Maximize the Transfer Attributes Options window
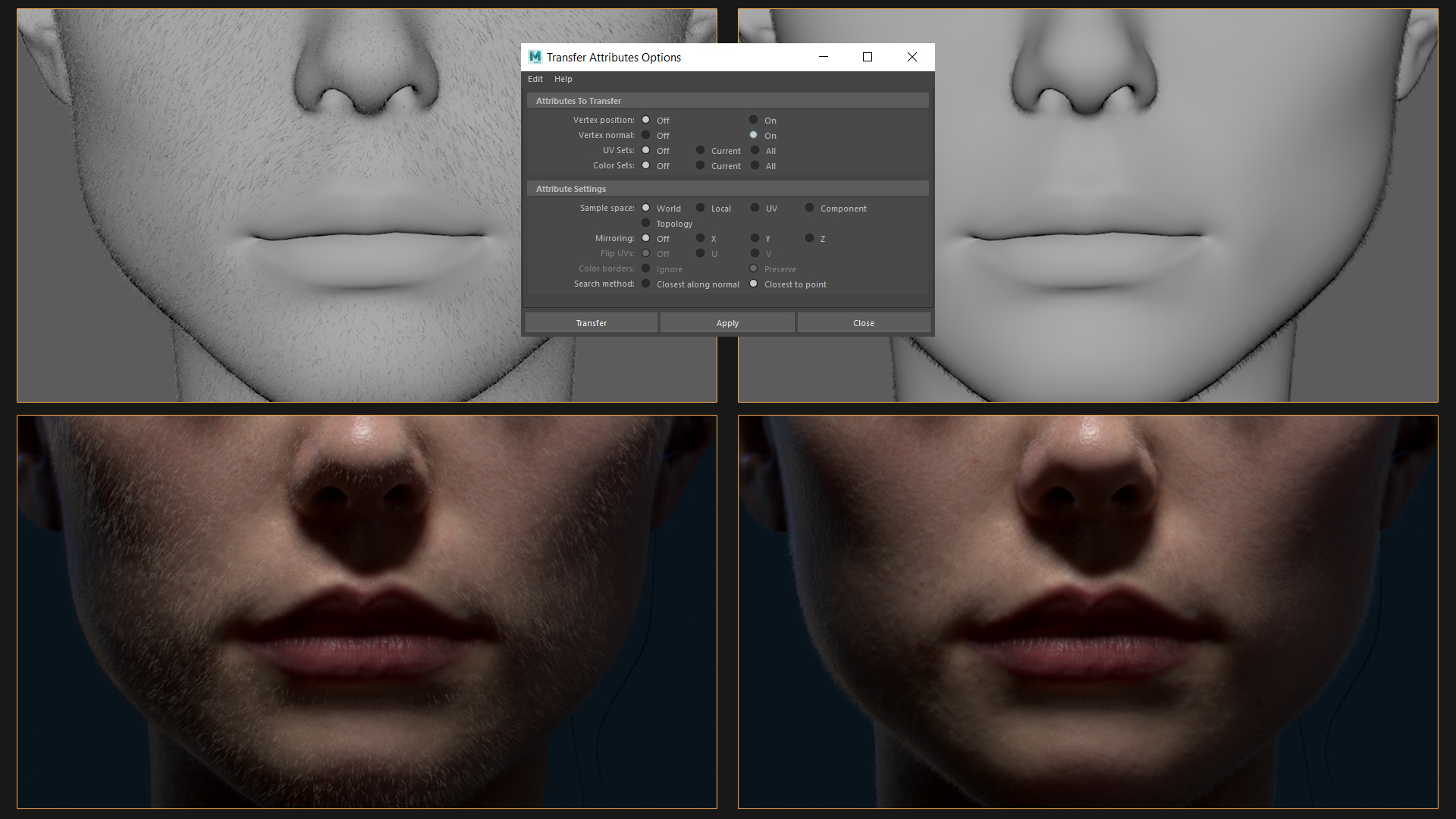 coord(868,57)
